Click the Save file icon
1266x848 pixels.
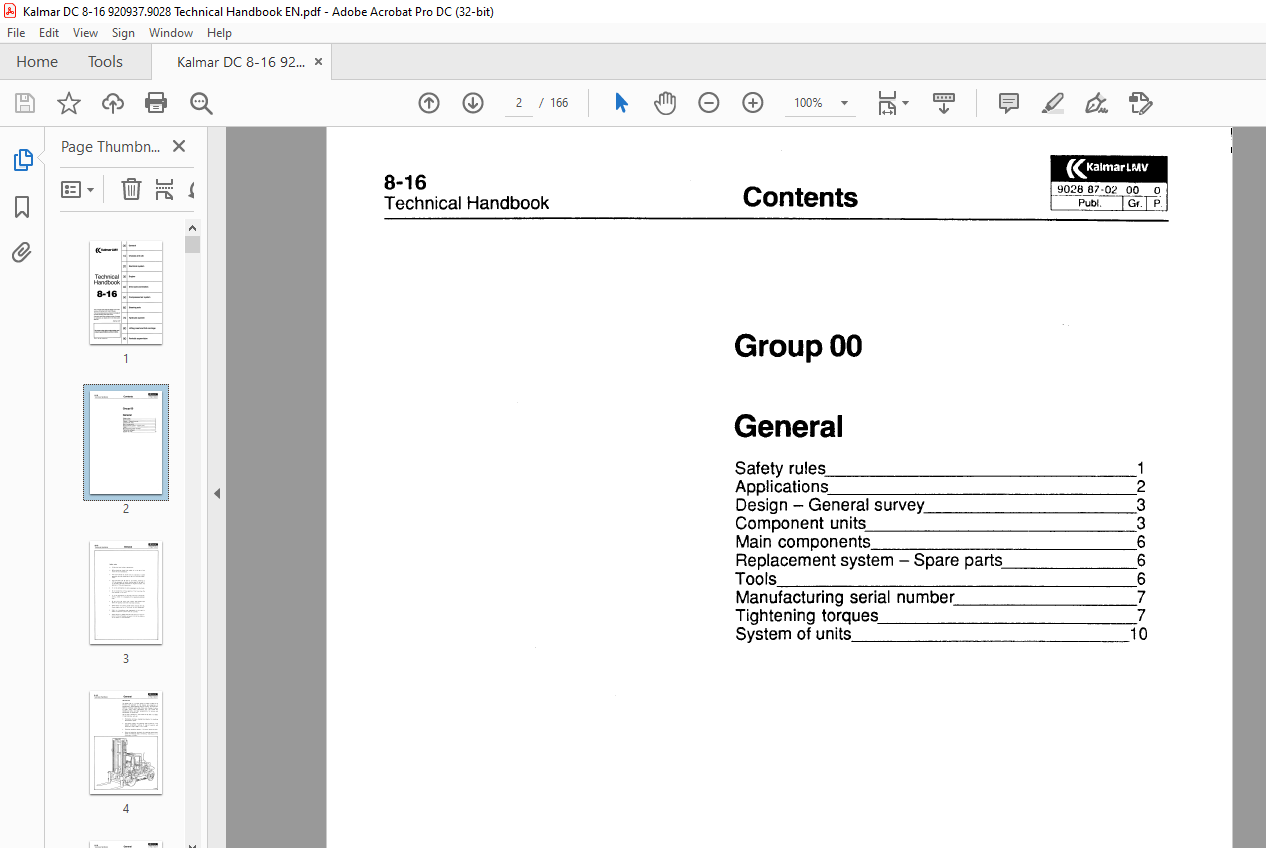pyautogui.click(x=25, y=103)
